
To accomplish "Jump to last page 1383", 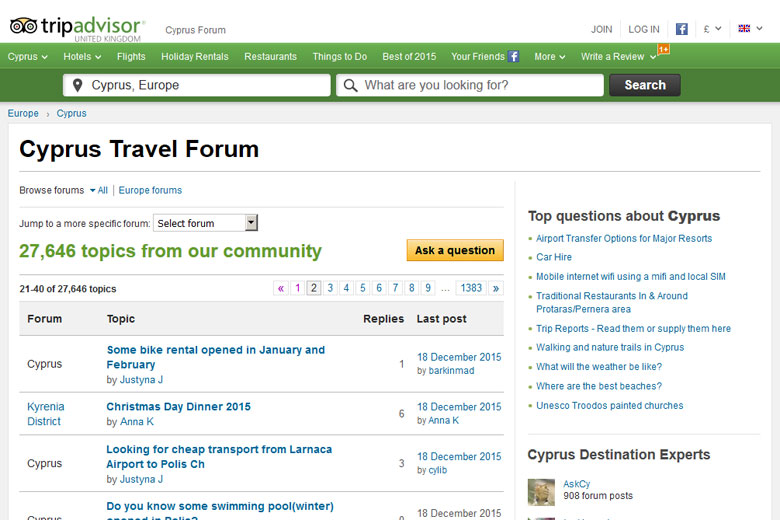I will pos(471,288).
